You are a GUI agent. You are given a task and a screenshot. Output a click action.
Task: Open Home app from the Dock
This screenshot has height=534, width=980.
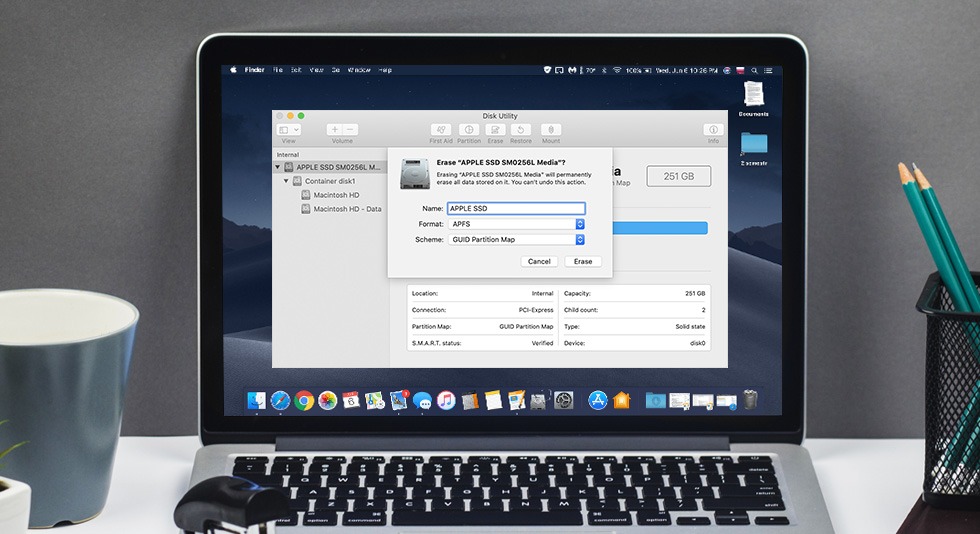(621, 400)
